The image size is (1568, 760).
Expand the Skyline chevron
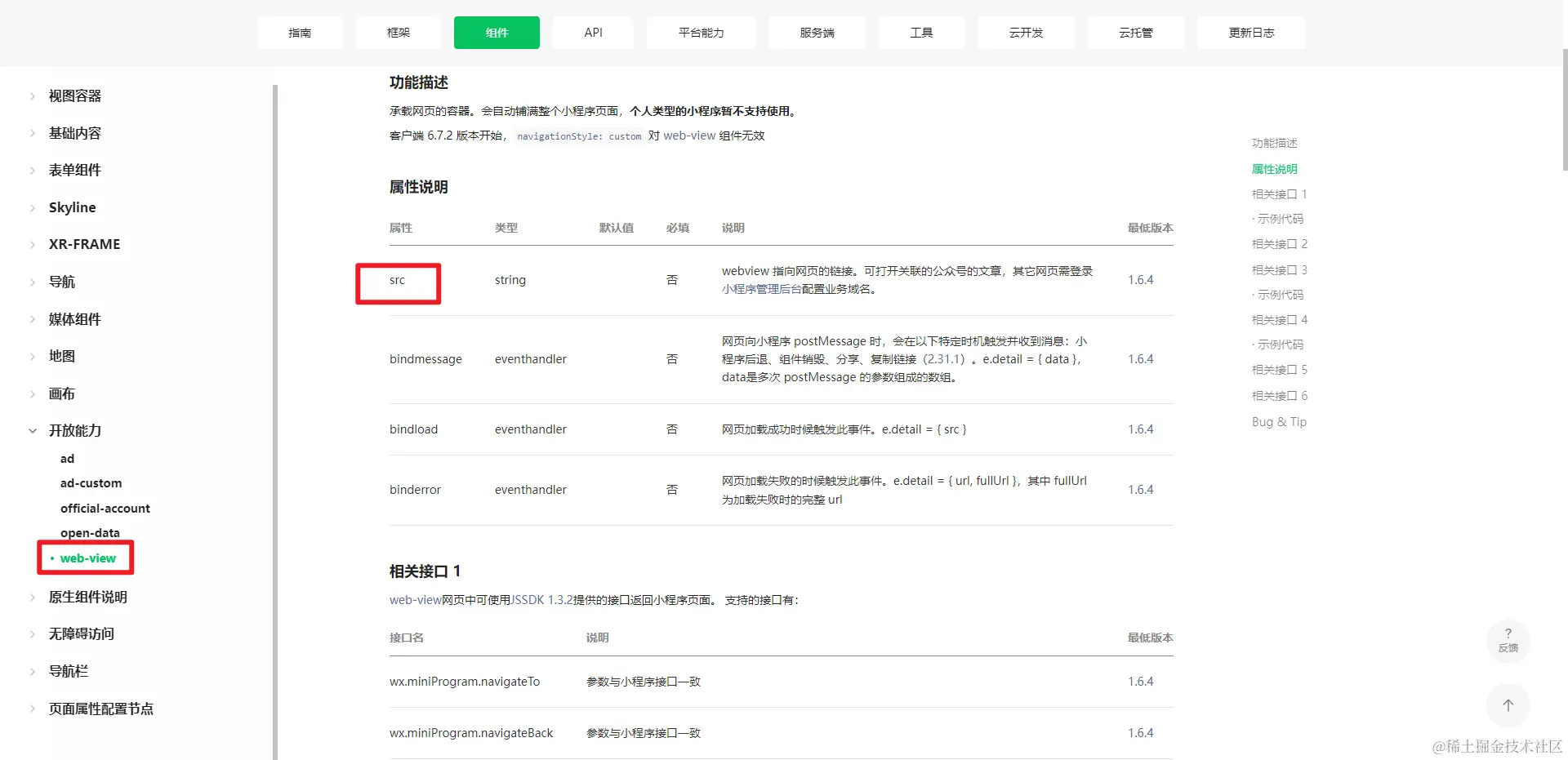[x=33, y=207]
